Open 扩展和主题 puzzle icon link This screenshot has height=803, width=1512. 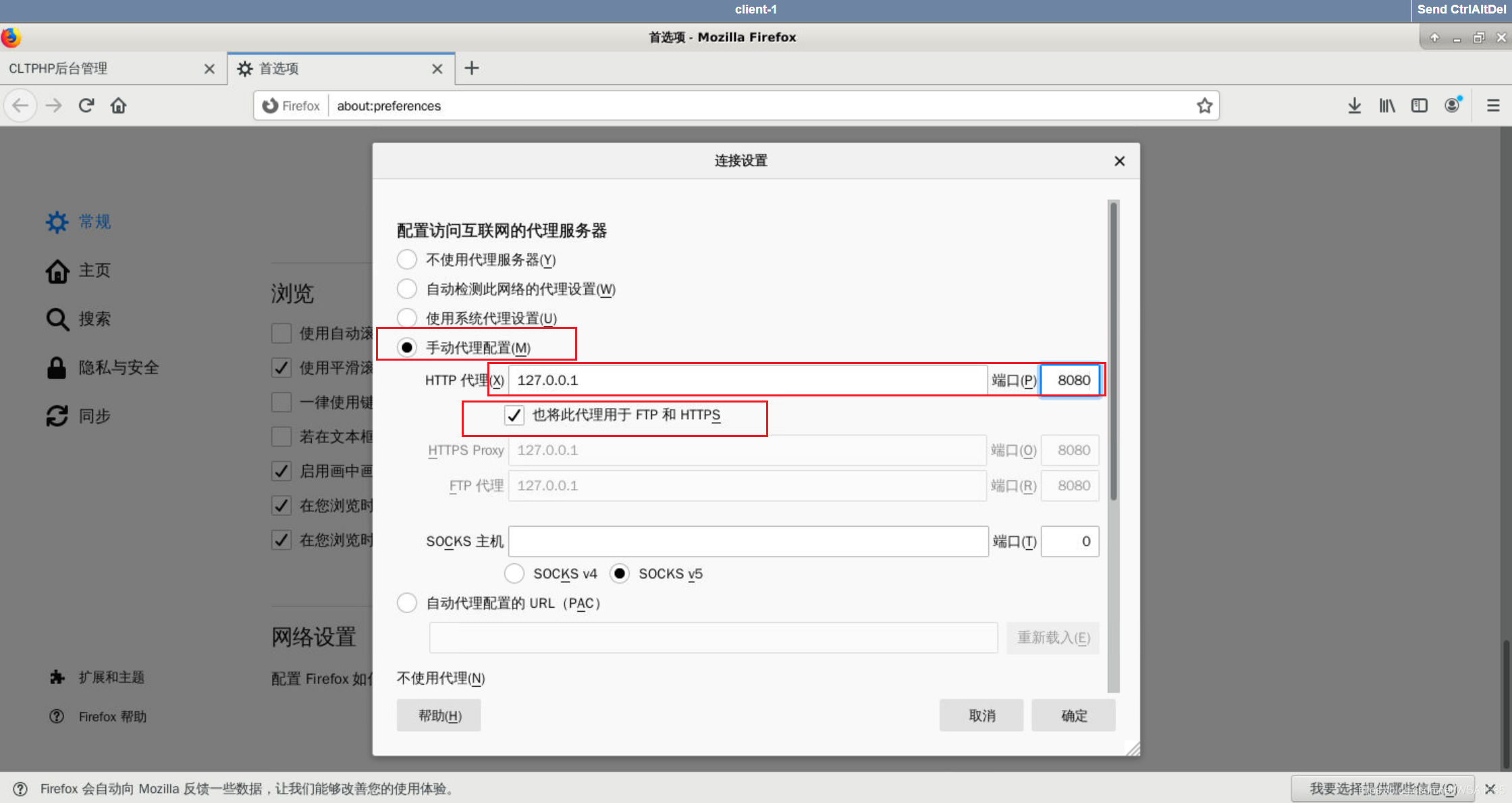[x=97, y=677]
